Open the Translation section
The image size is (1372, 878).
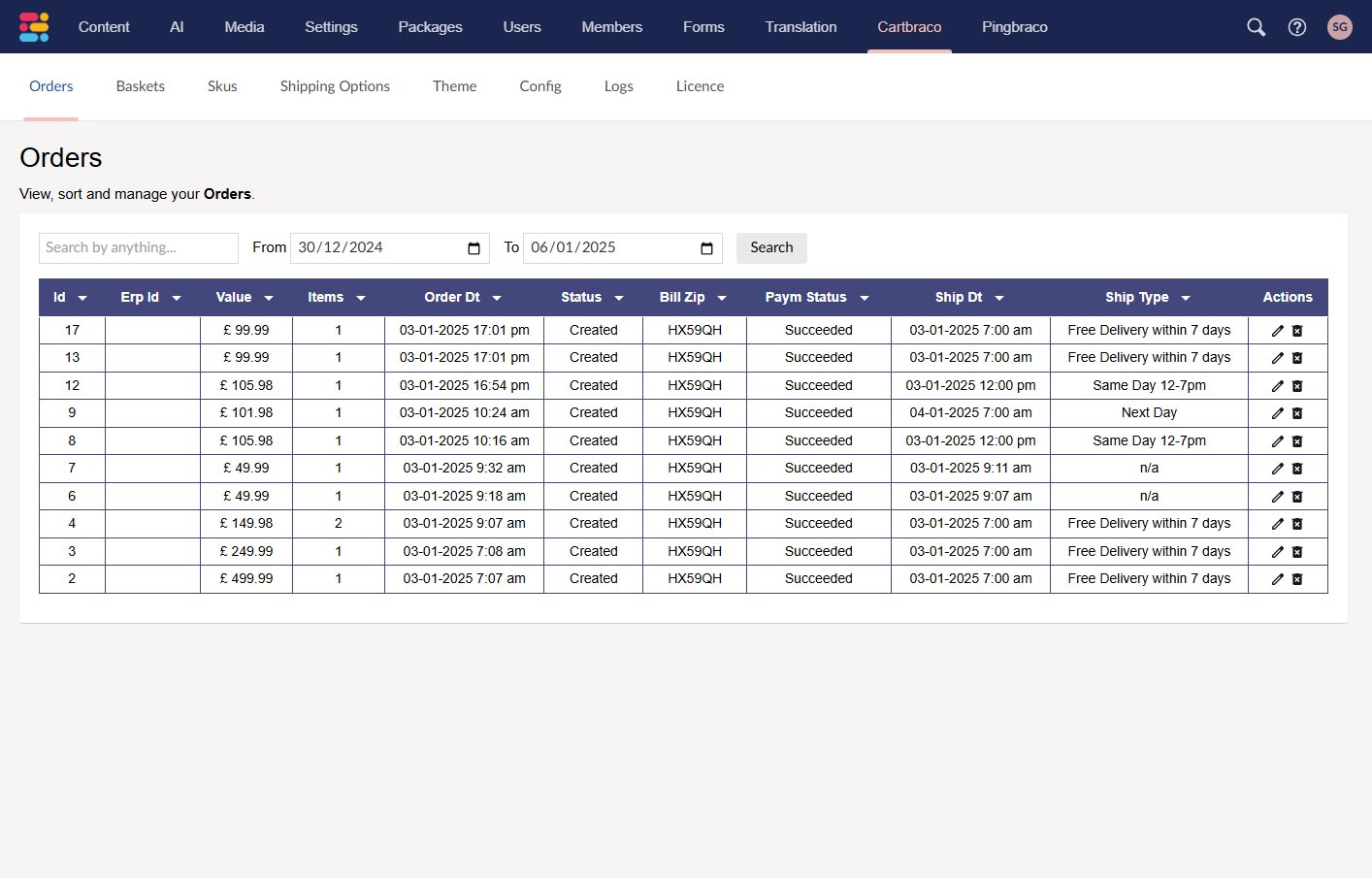(x=800, y=27)
